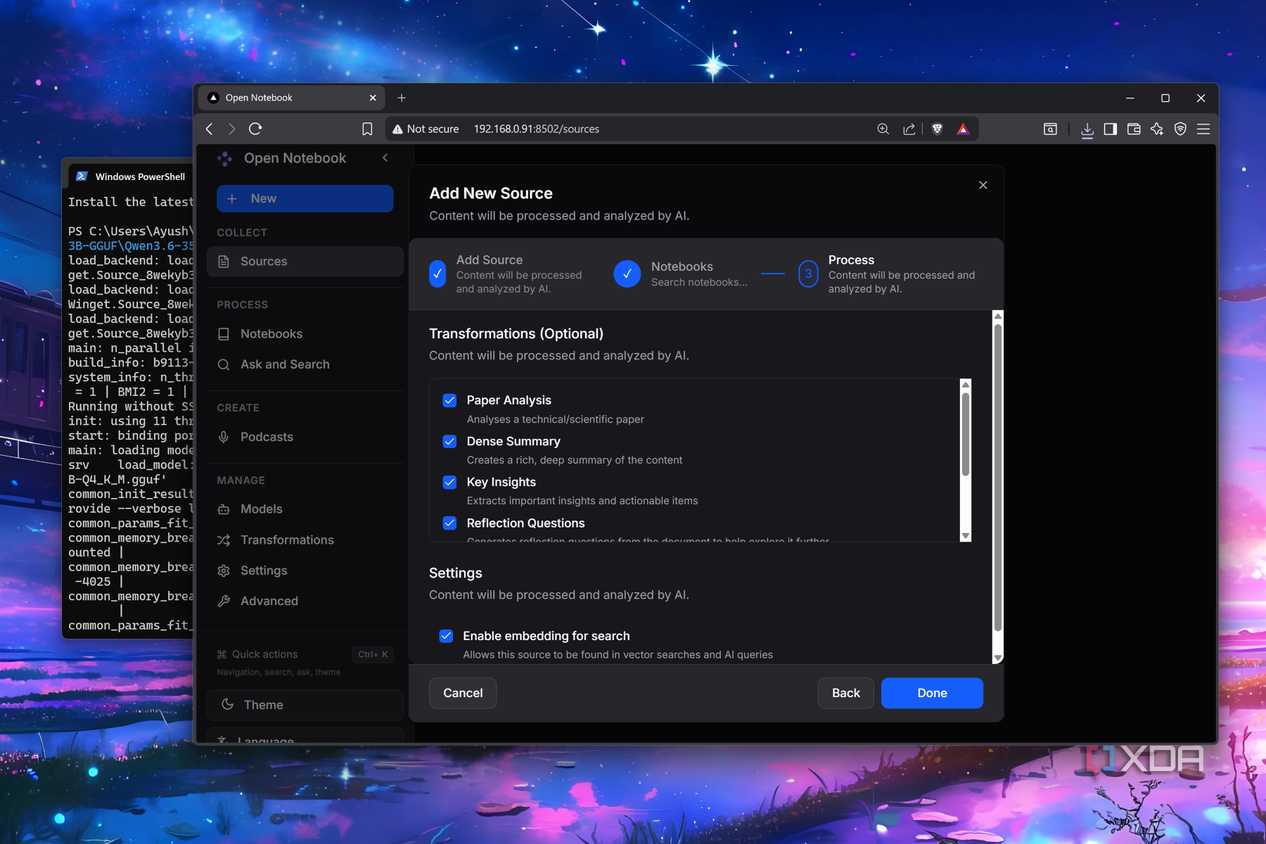The height and width of the screenshot is (844, 1266).
Task: Uncheck Paper Analysis transformation
Action: click(x=450, y=400)
